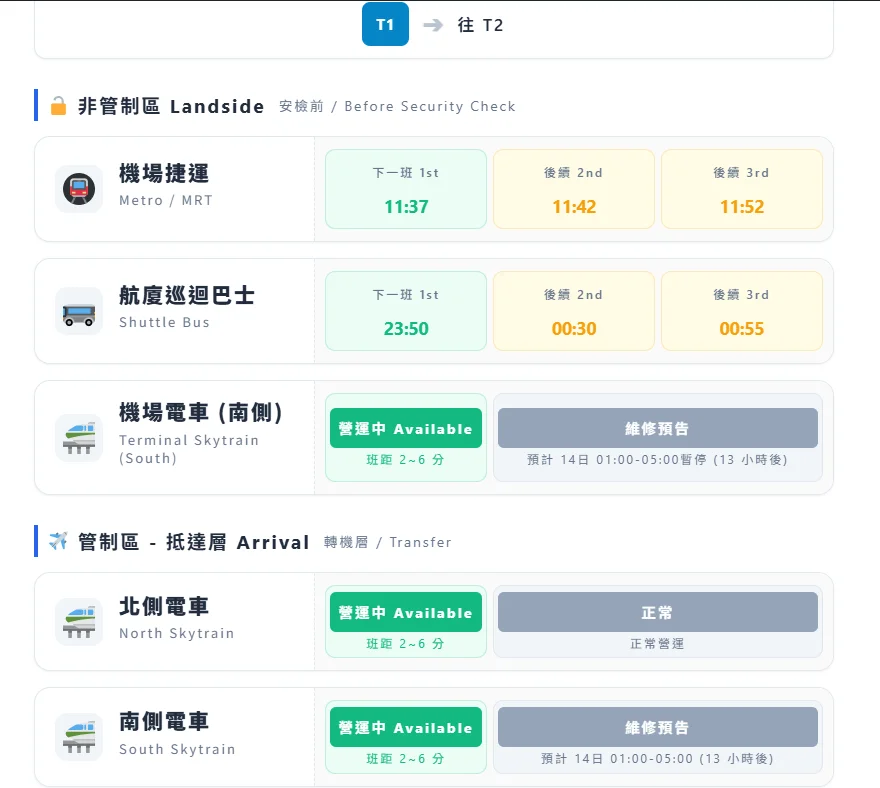This screenshot has height=788, width=880.
Task: Click the Terminal Skytrain (South) subtitle
Action: [x=189, y=449]
